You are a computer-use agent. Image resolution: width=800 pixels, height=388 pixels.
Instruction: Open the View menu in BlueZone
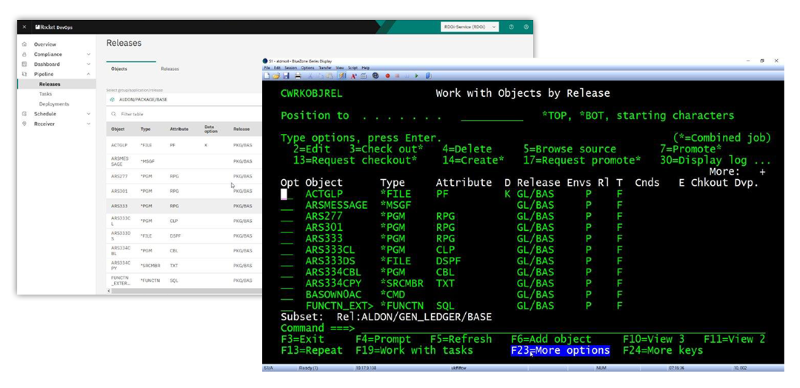(340, 68)
